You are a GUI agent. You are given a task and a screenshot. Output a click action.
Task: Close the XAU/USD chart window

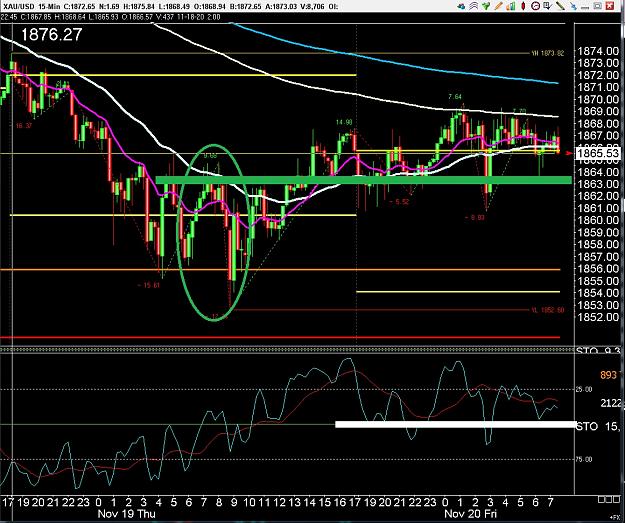610,6
